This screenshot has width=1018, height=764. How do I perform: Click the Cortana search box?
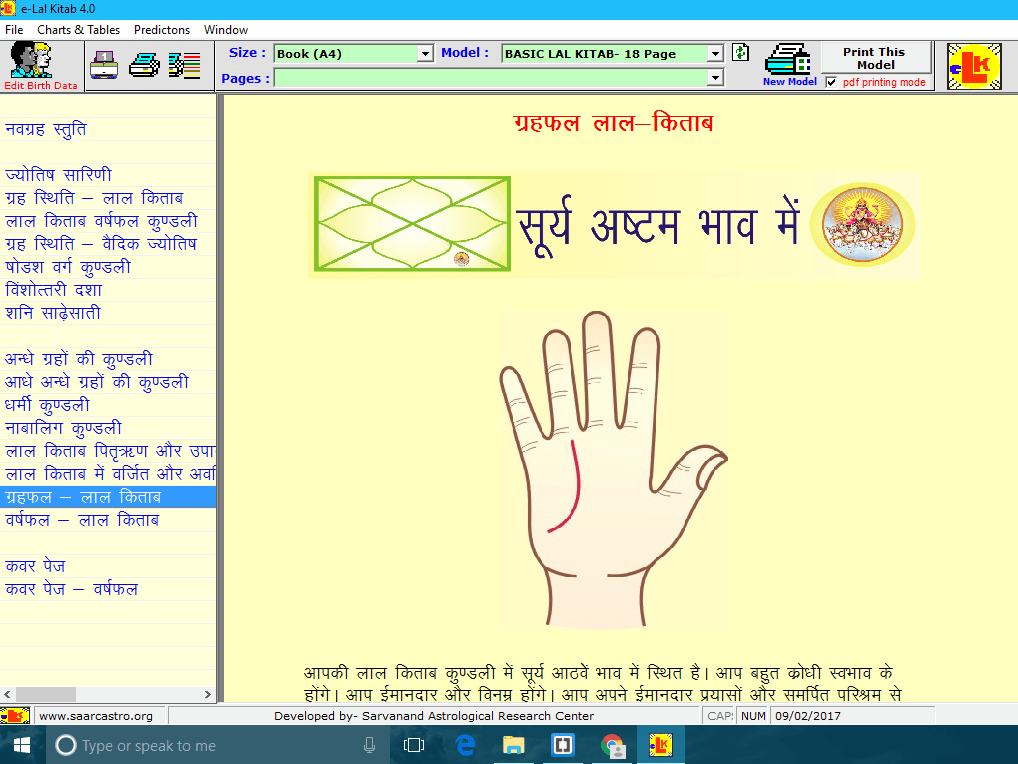click(217, 745)
